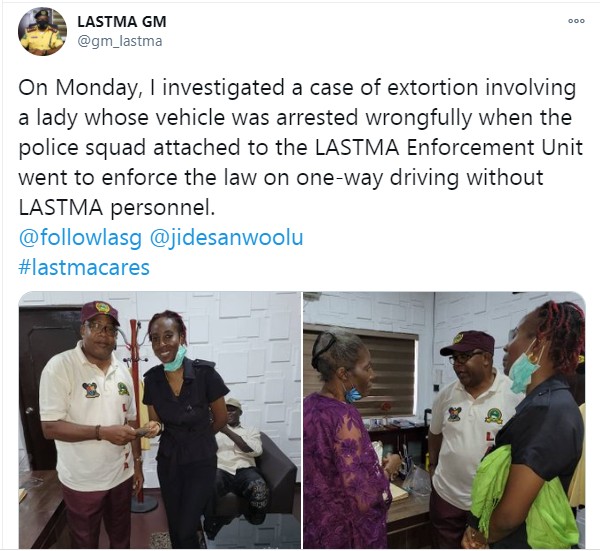Open the right attached photo

coord(444,420)
